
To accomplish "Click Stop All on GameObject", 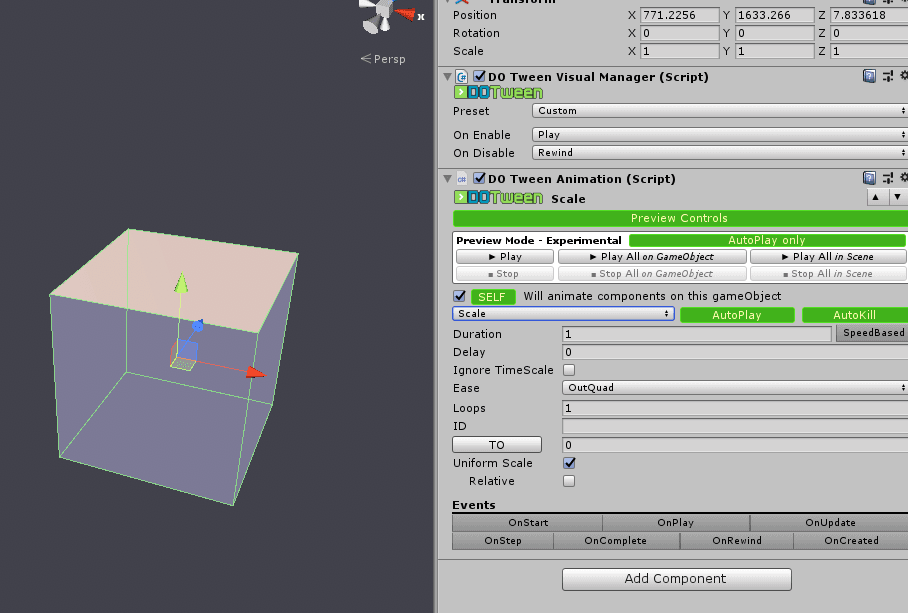I will coord(652,274).
